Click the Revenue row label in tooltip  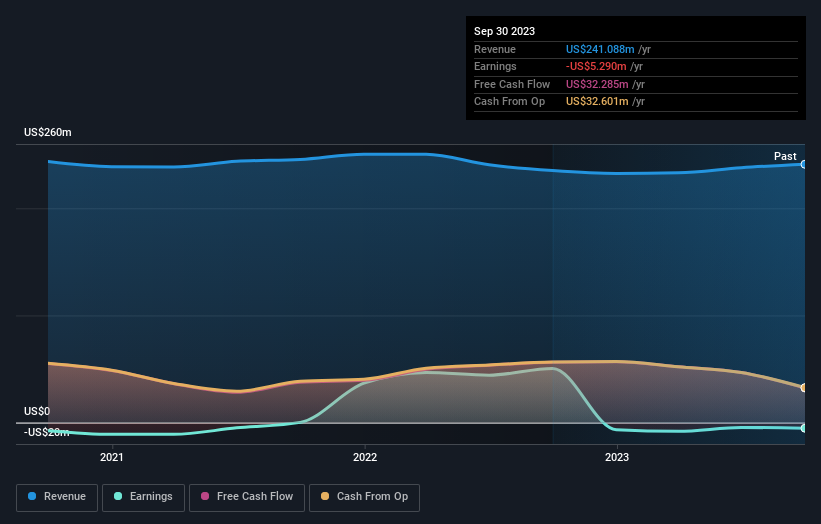[x=495, y=49]
